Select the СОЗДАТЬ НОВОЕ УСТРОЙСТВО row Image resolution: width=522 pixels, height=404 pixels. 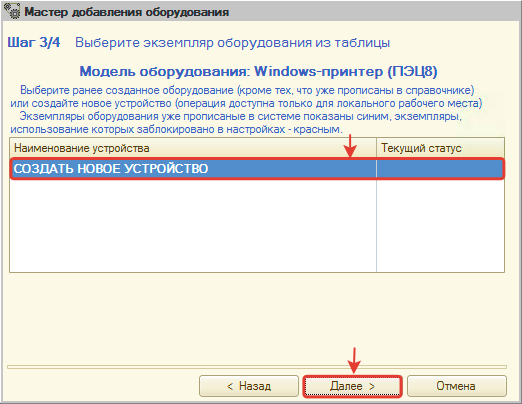(x=257, y=169)
